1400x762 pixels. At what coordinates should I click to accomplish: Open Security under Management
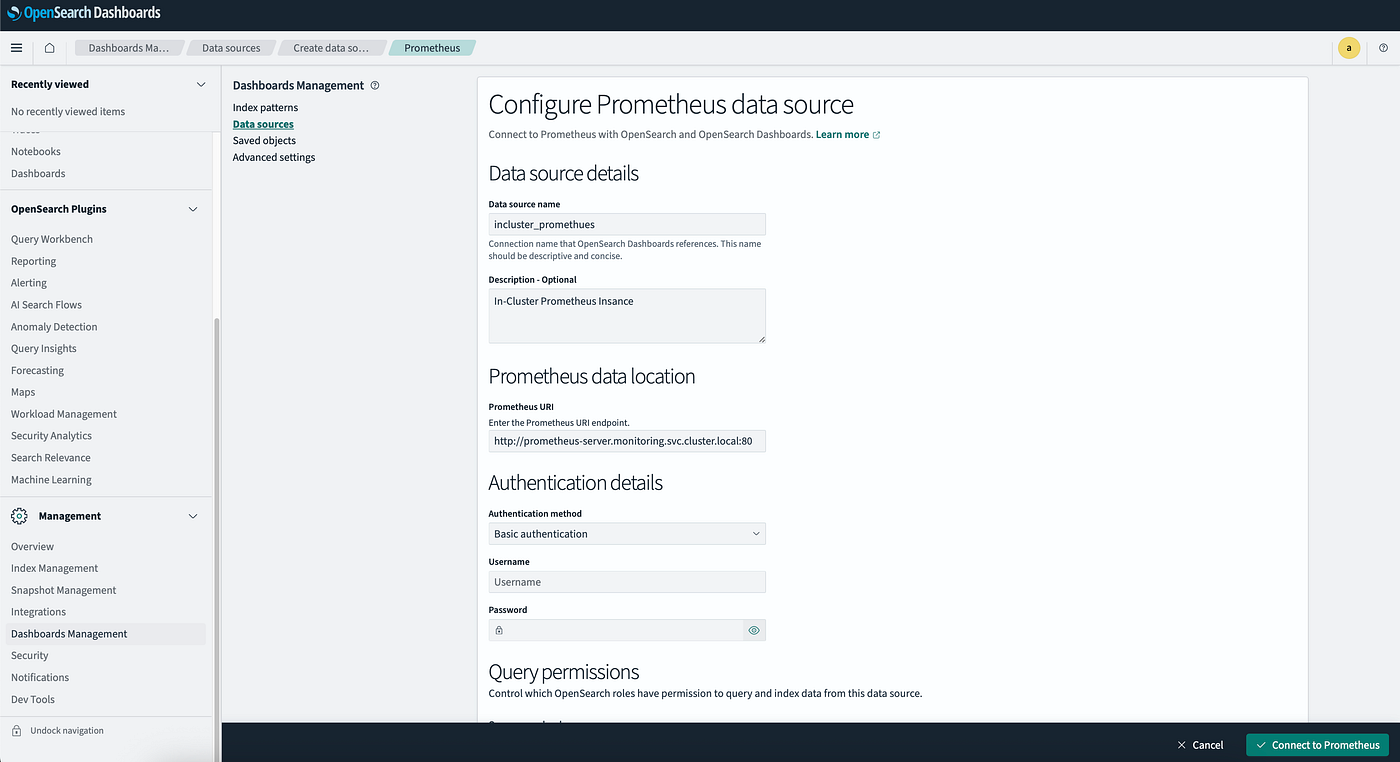coord(30,656)
